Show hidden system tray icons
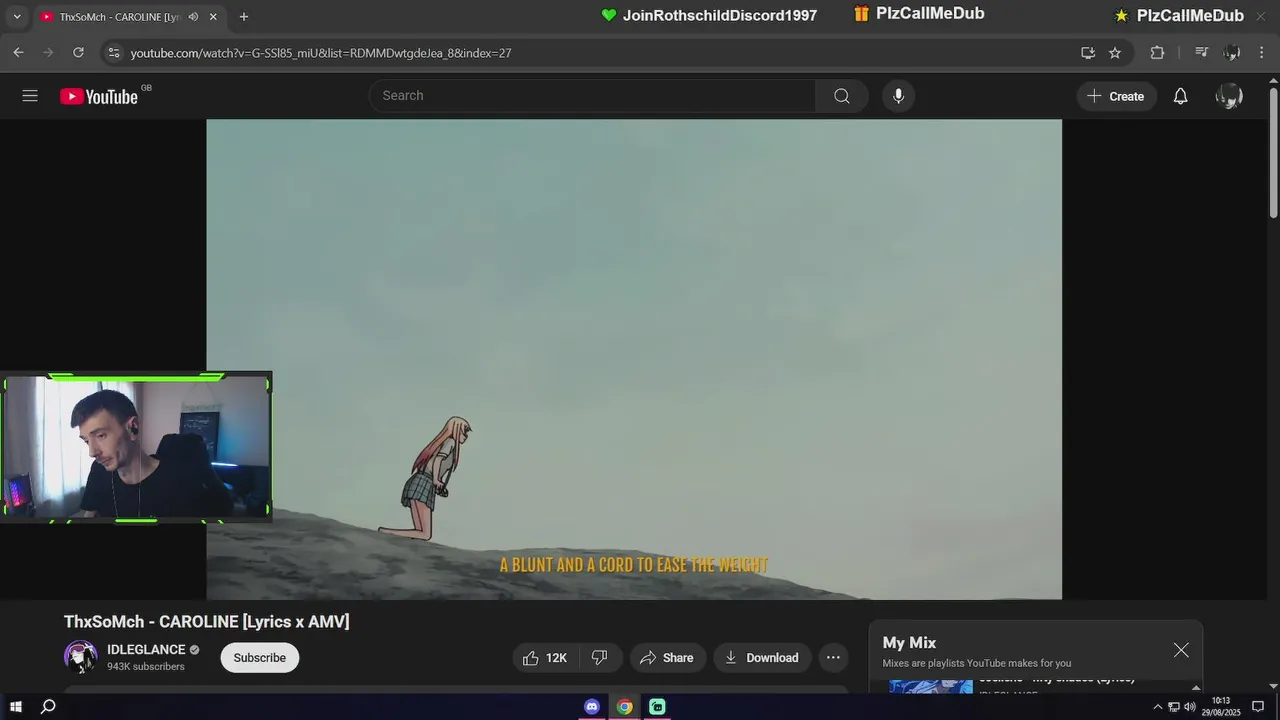Screen dimensions: 1280x720 [x=1158, y=707]
